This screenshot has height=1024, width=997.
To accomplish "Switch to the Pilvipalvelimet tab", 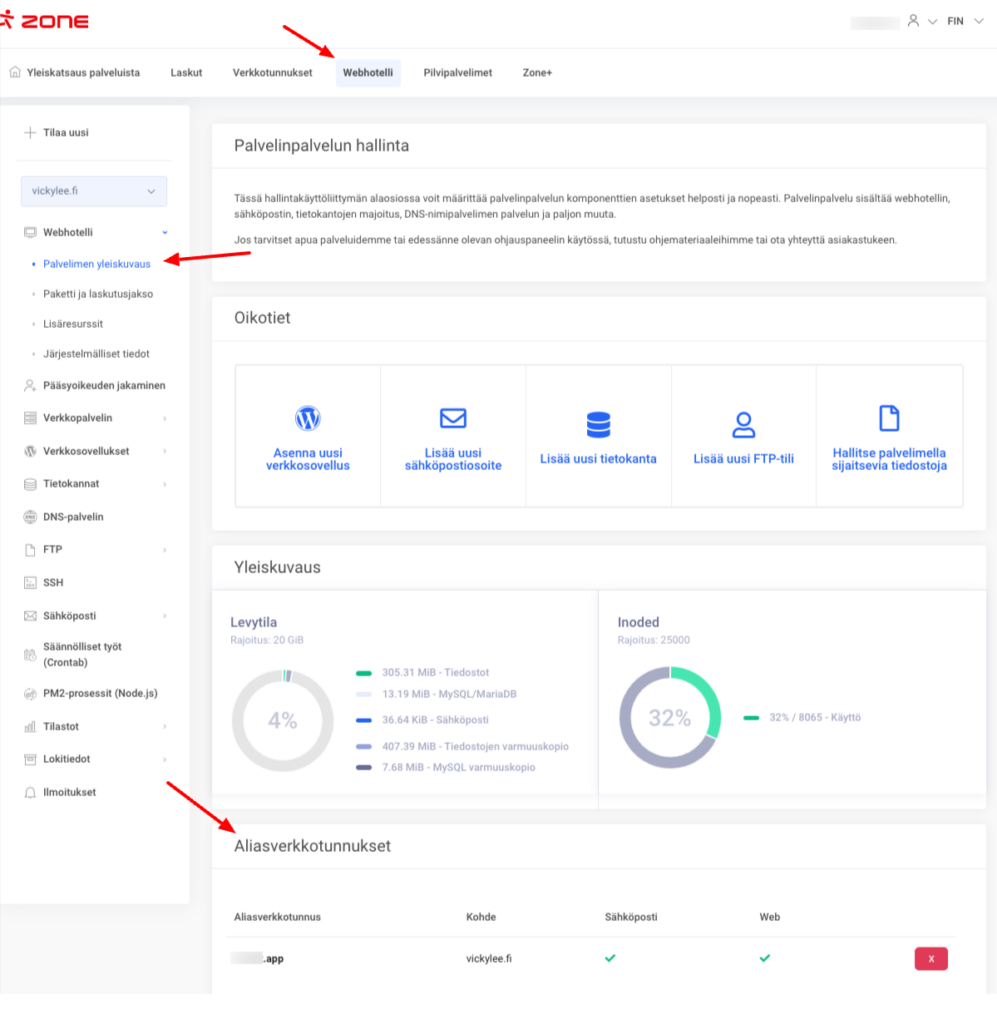I will (458, 73).
